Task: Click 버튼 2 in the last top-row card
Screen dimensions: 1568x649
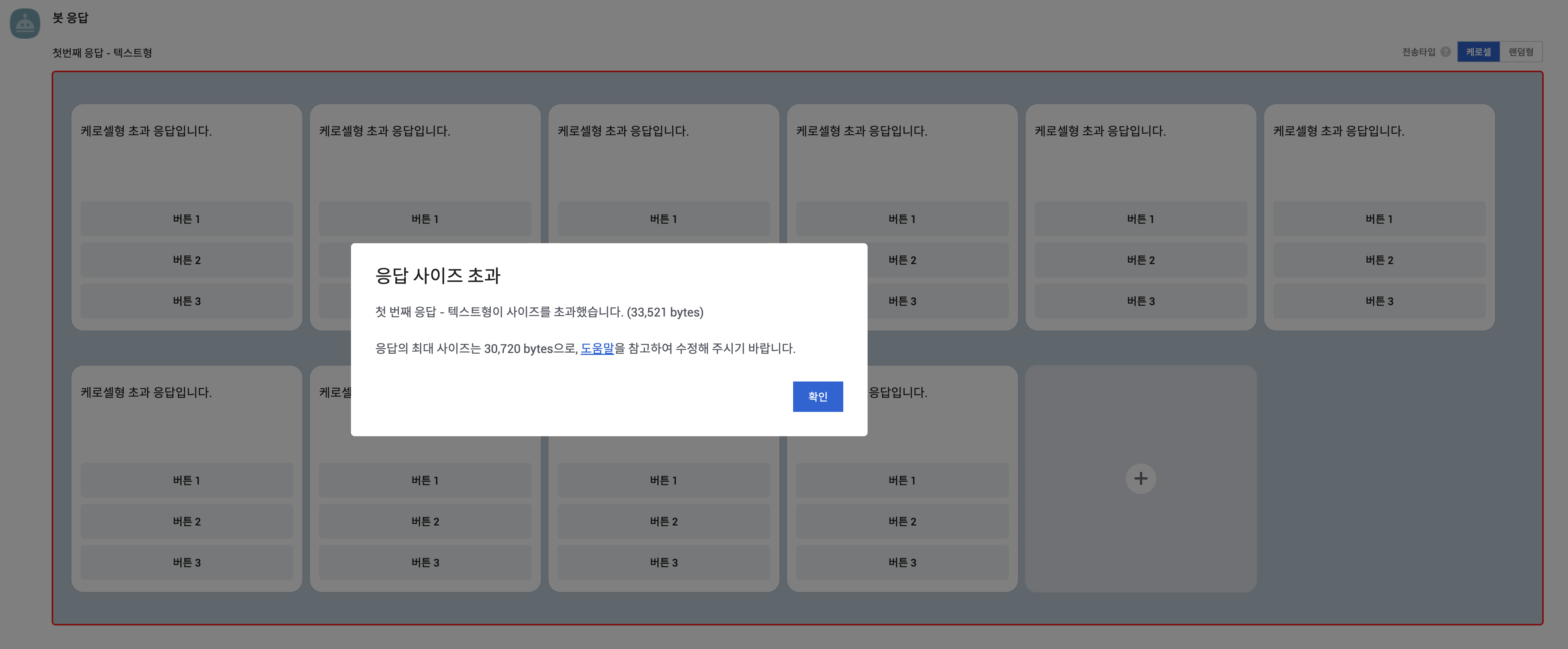Action: pyautogui.click(x=1379, y=260)
